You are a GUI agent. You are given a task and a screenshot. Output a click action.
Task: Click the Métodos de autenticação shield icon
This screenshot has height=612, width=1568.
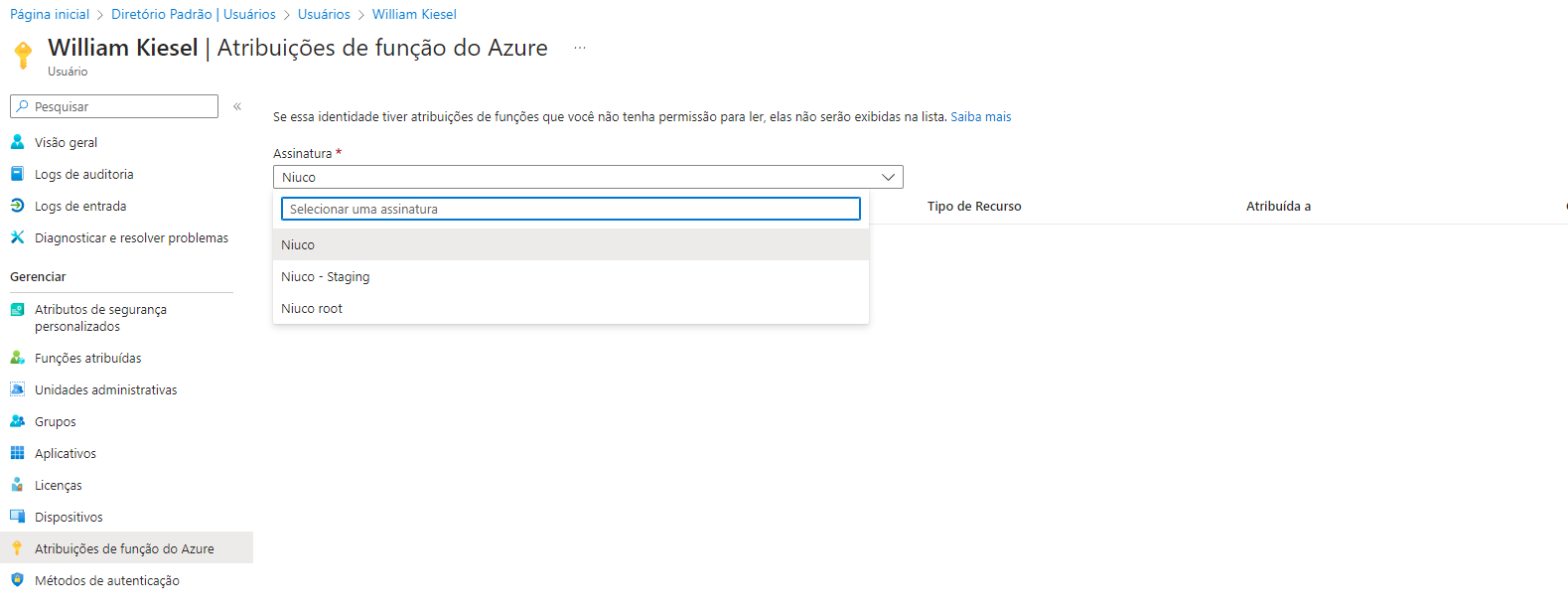pos(17,580)
